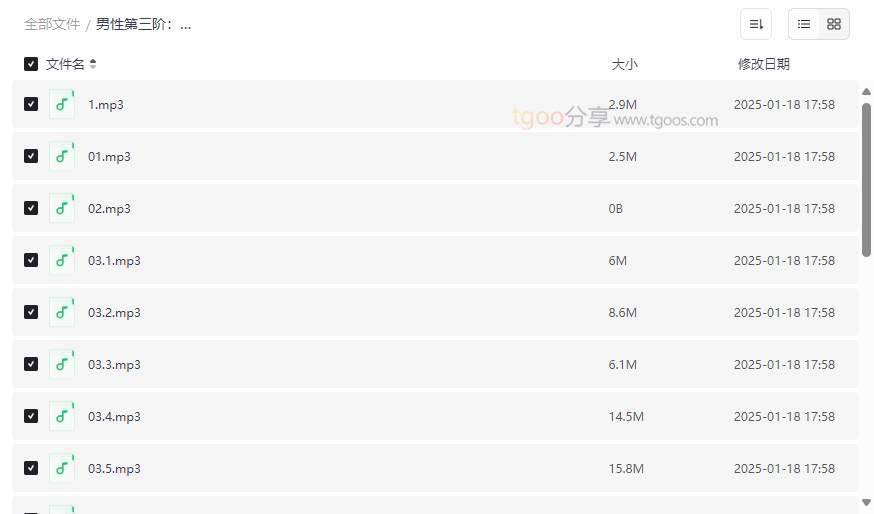
Task: Uncheck the 03.1.mp3 checkbox
Action: pyautogui.click(x=31, y=260)
